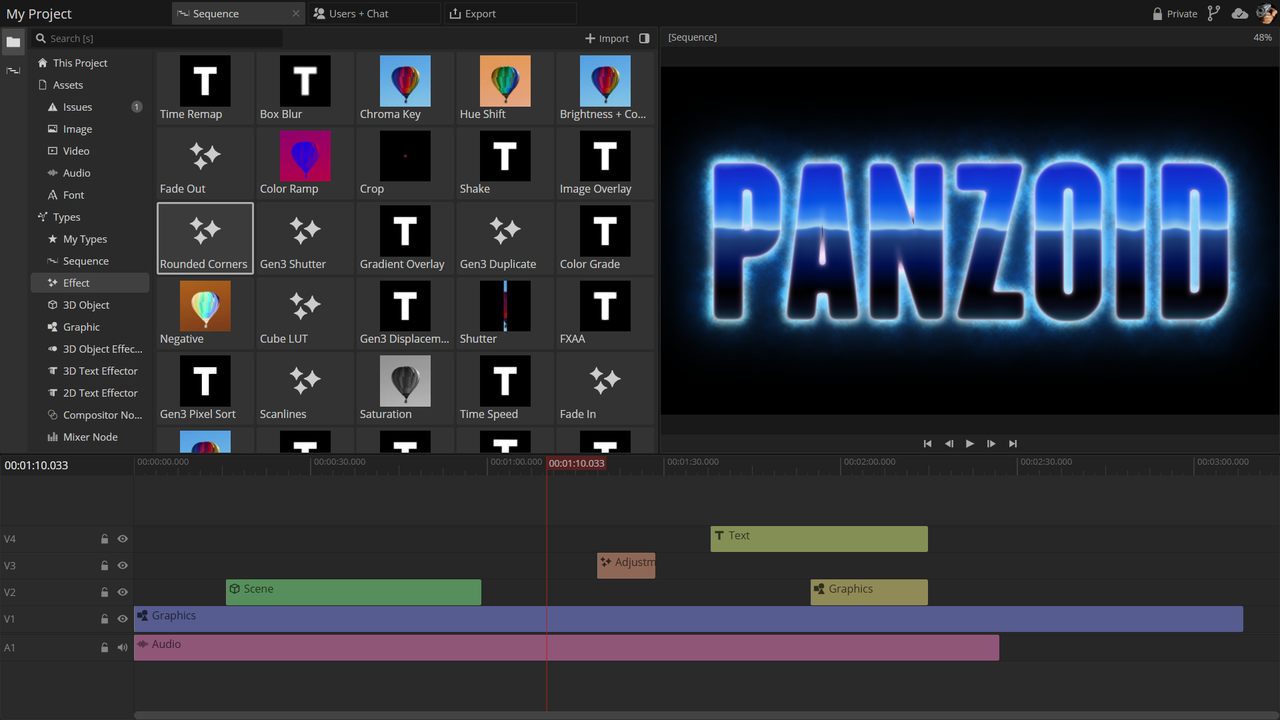Select the Gen3 Shutter effect

305,238
